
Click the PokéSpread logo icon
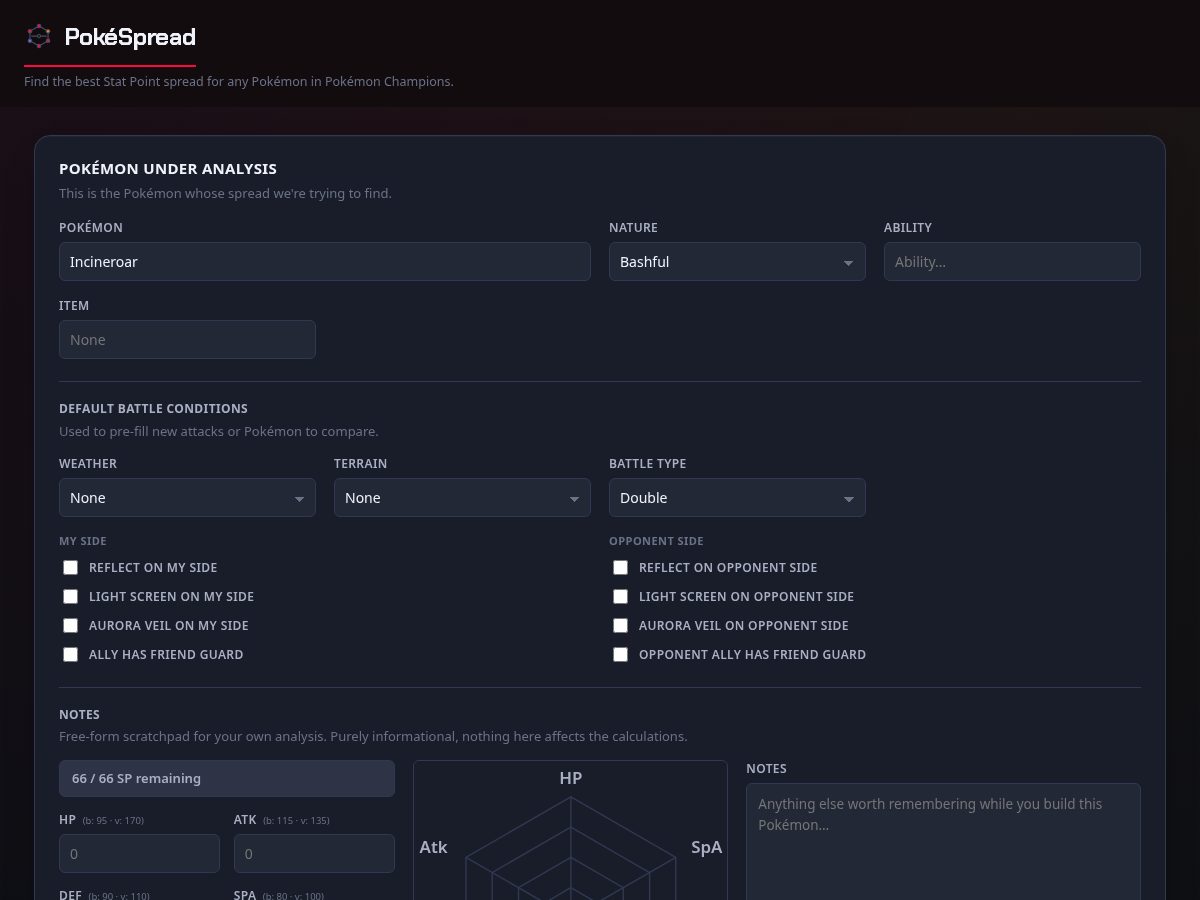coord(38,37)
